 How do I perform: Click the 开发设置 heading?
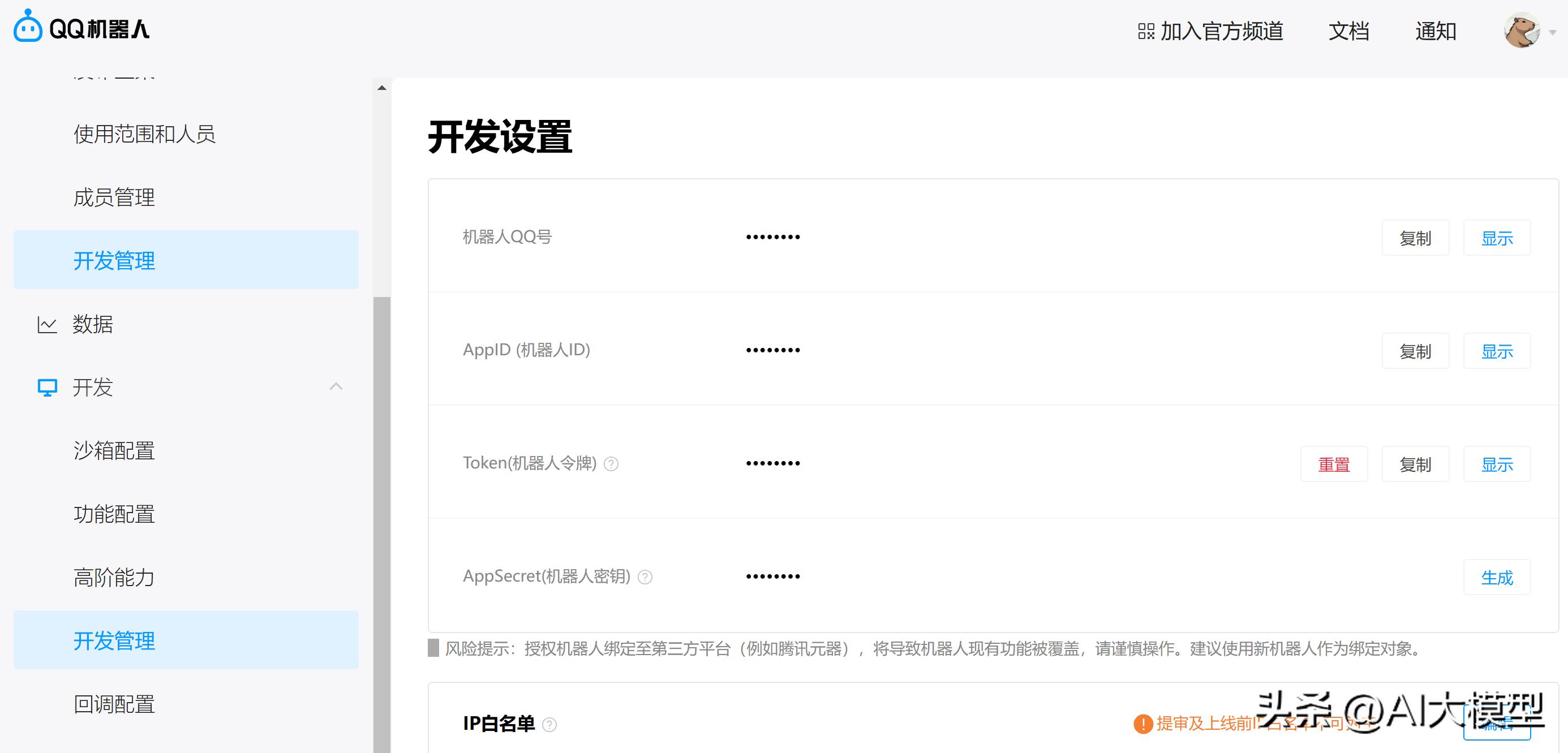[x=500, y=137]
